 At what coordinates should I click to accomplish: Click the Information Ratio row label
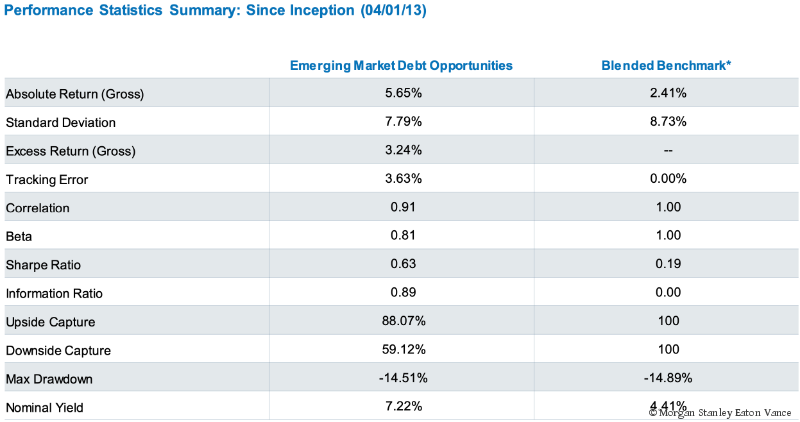click(54, 293)
